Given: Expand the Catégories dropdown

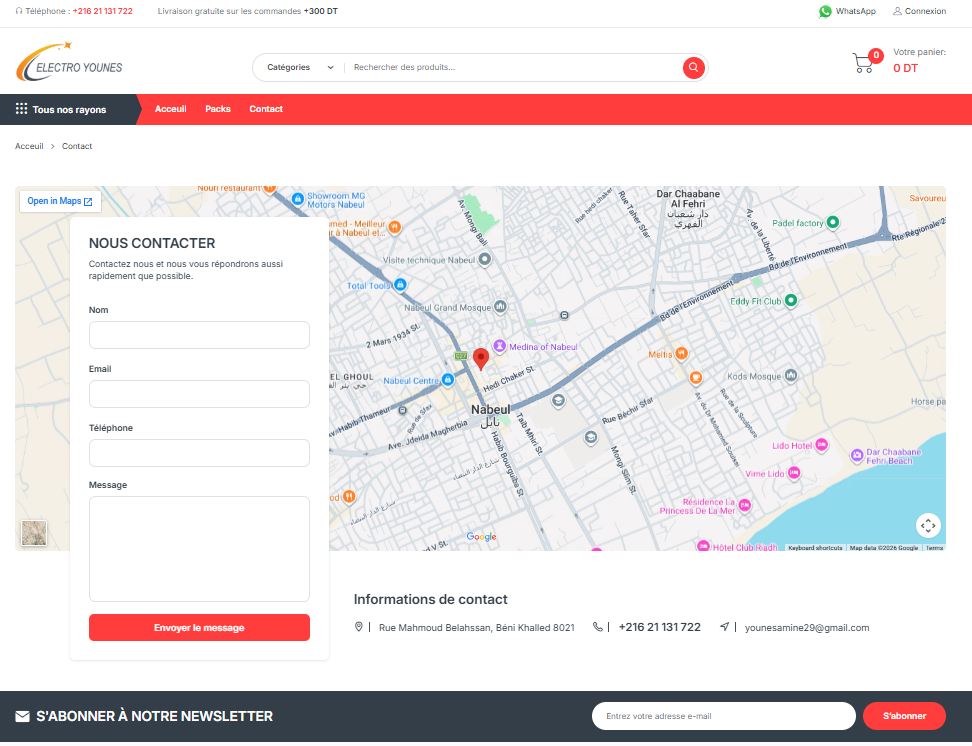Looking at the screenshot, I should pyautogui.click(x=301, y=68).
